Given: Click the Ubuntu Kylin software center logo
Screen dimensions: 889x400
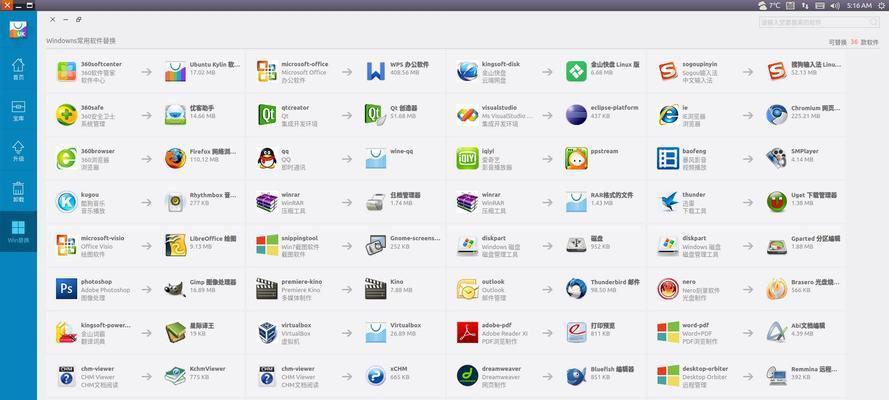Looking at the screenshot, I should (x=18, y=29).
